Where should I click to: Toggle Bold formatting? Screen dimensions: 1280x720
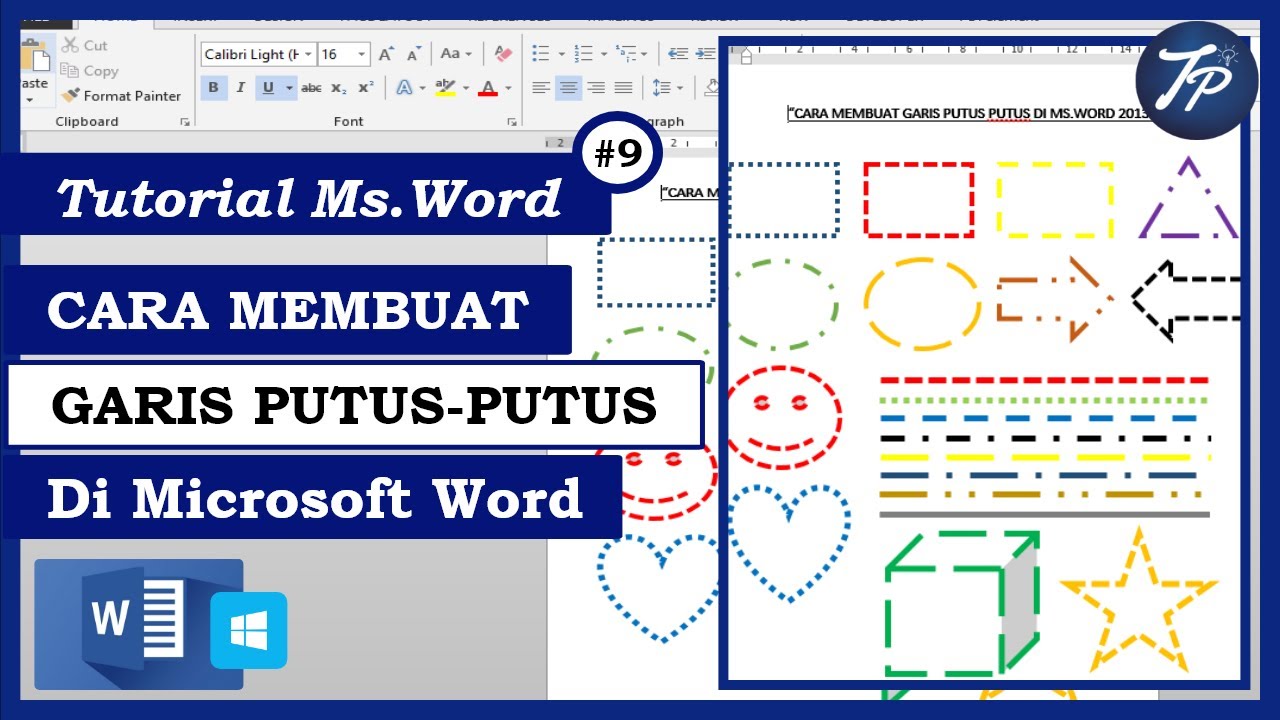click(x=213, y=87)
